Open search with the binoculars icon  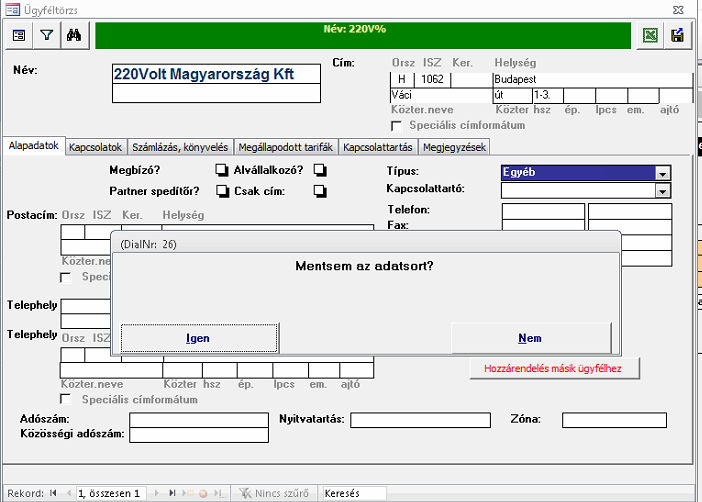(74, 35)
